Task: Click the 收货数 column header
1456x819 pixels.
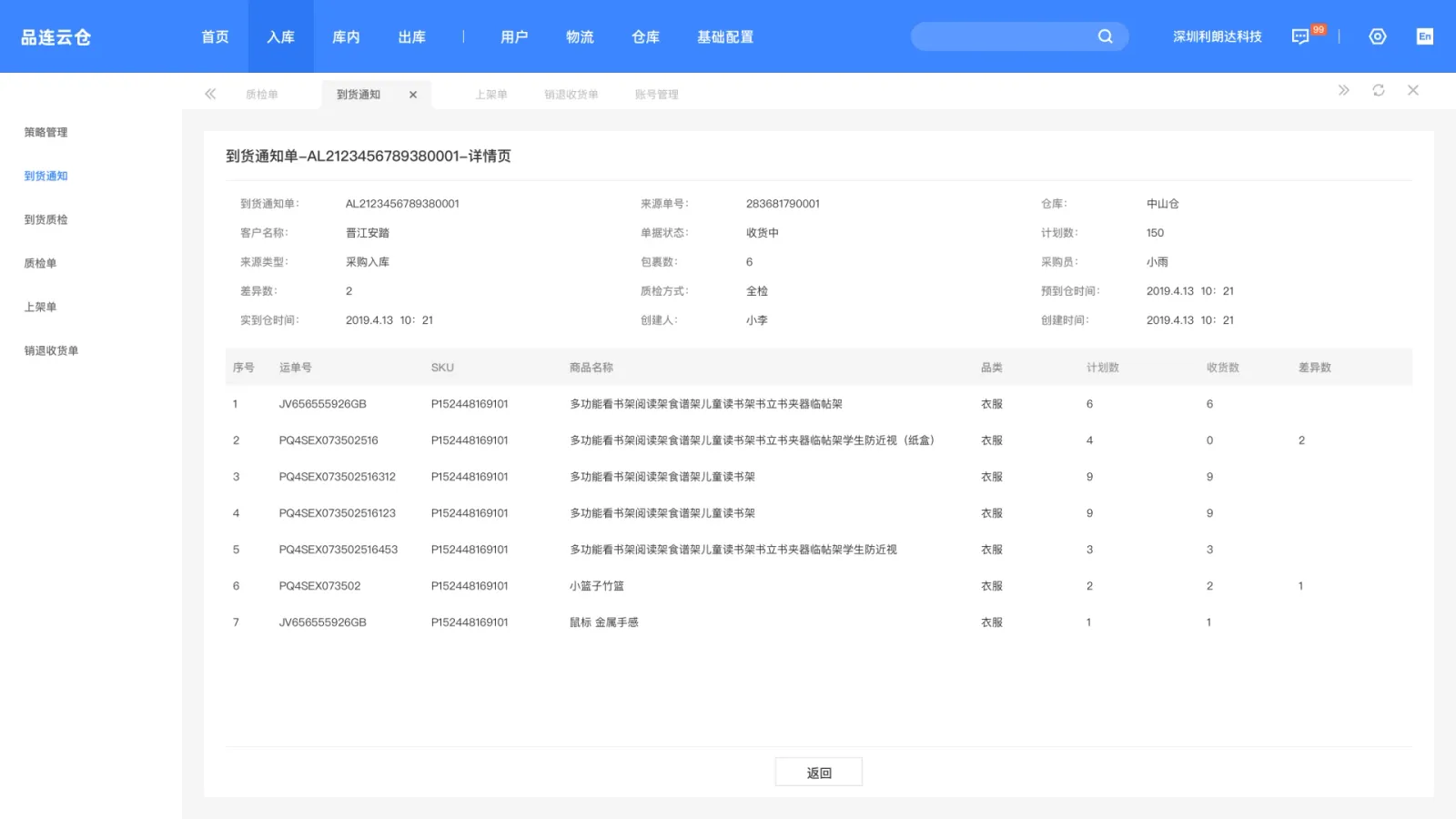Action: coord(1223,368)
